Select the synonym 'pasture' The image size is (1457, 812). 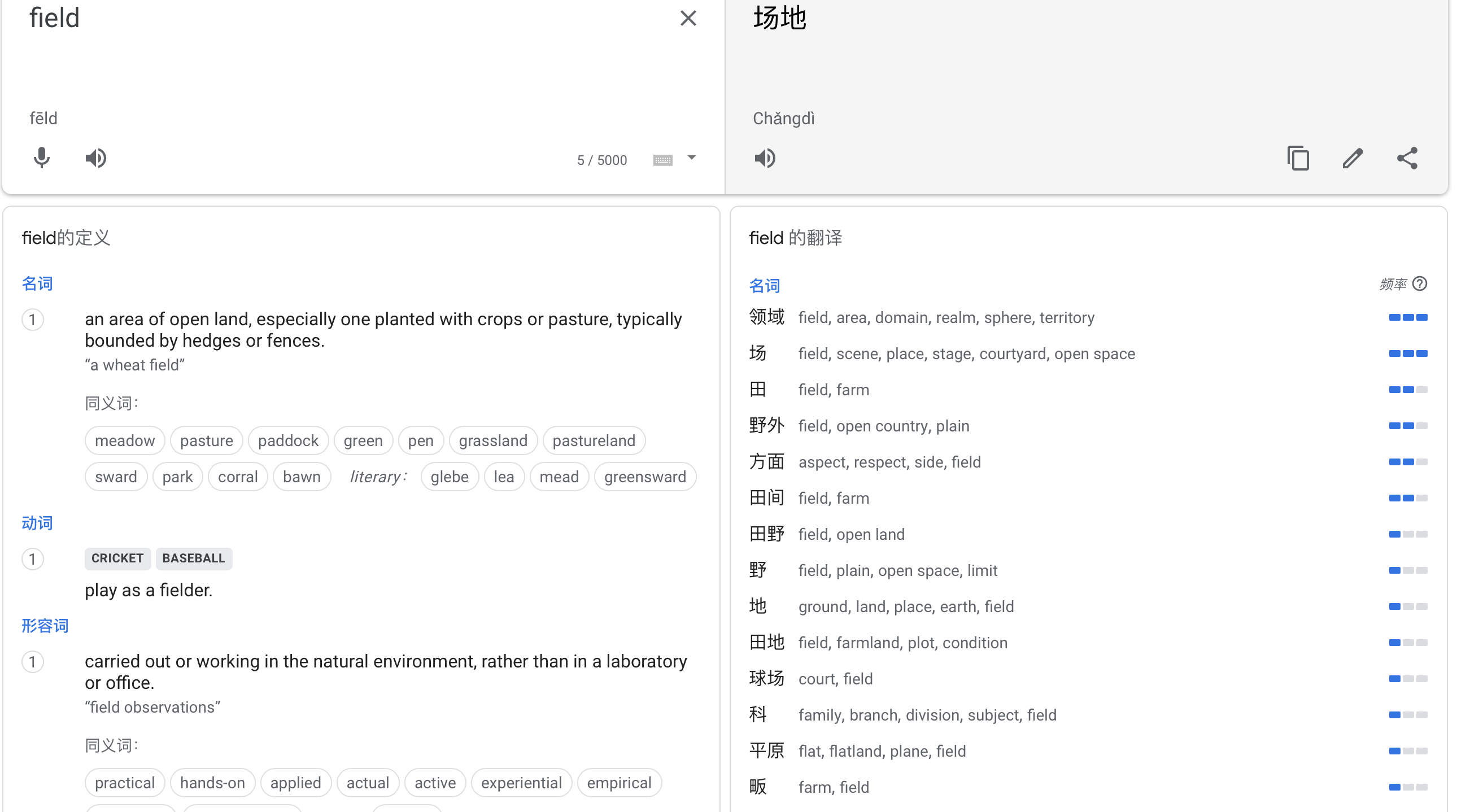(x=207, y=440)
